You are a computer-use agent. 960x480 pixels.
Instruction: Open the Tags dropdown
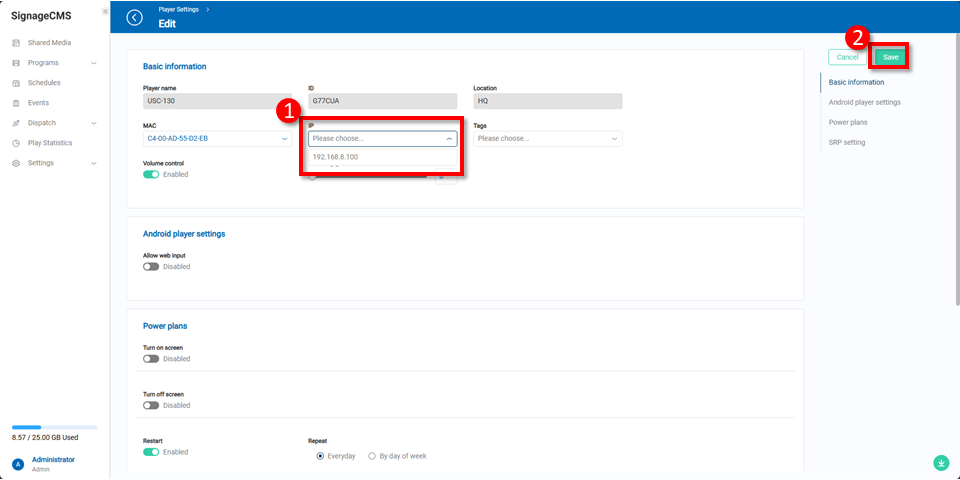tap(547, 138)
